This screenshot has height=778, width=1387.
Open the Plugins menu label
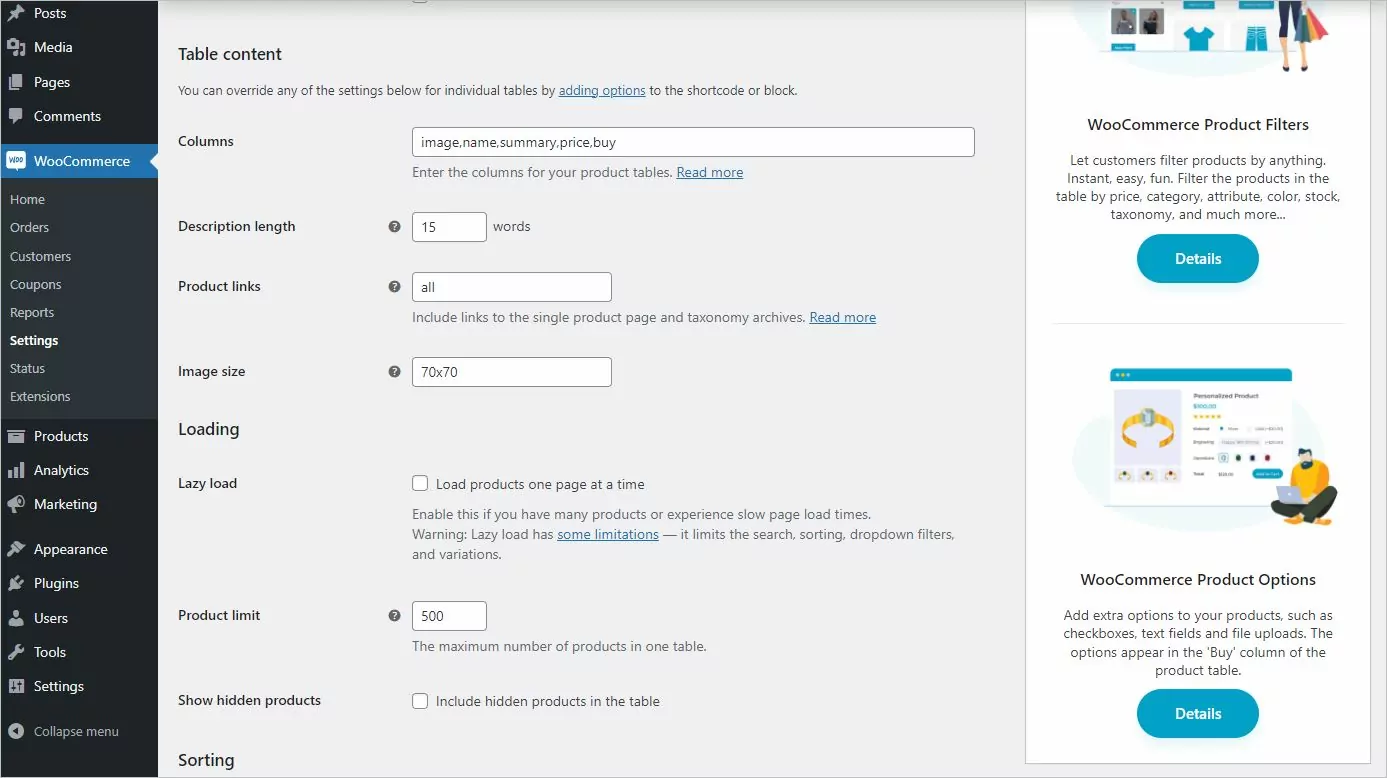click(x=56, y=583)
